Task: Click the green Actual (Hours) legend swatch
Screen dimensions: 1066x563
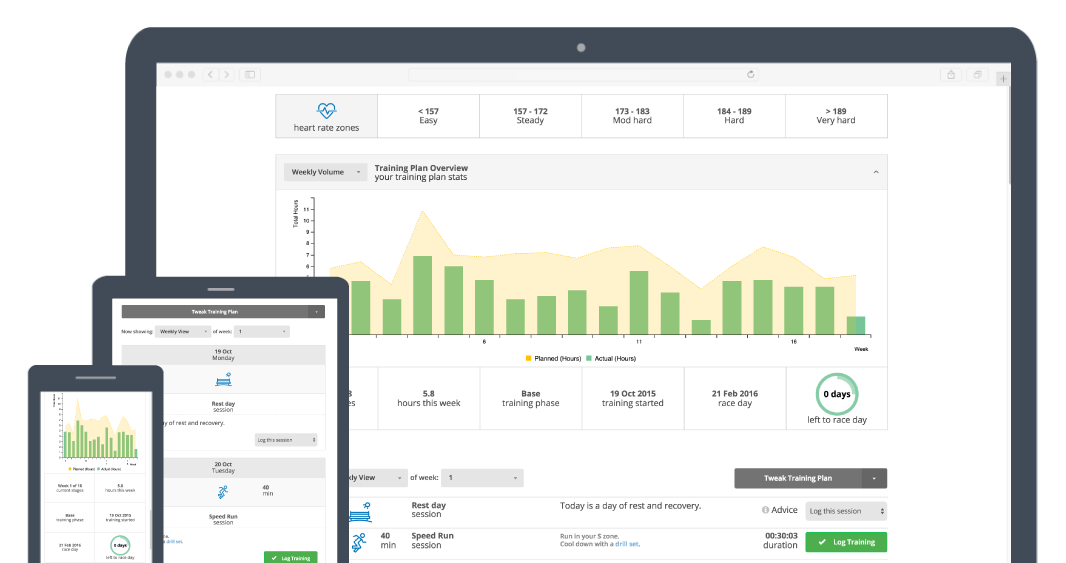Action: (589, 358)
